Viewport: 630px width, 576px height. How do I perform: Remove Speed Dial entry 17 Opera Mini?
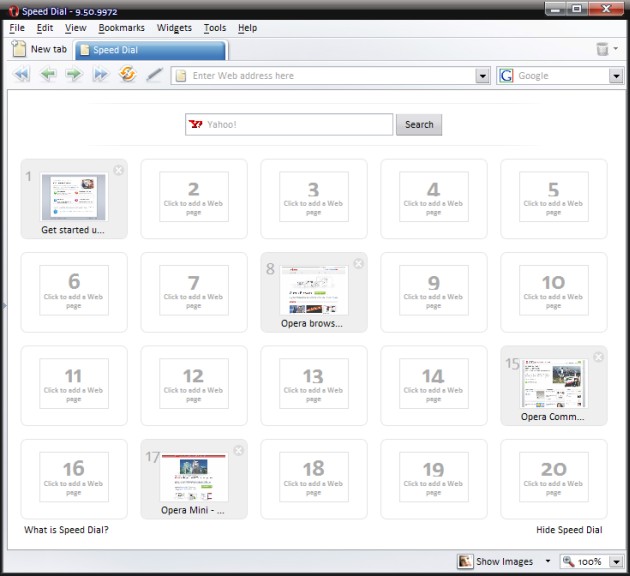pyautogui.click(x=238, y=450)
